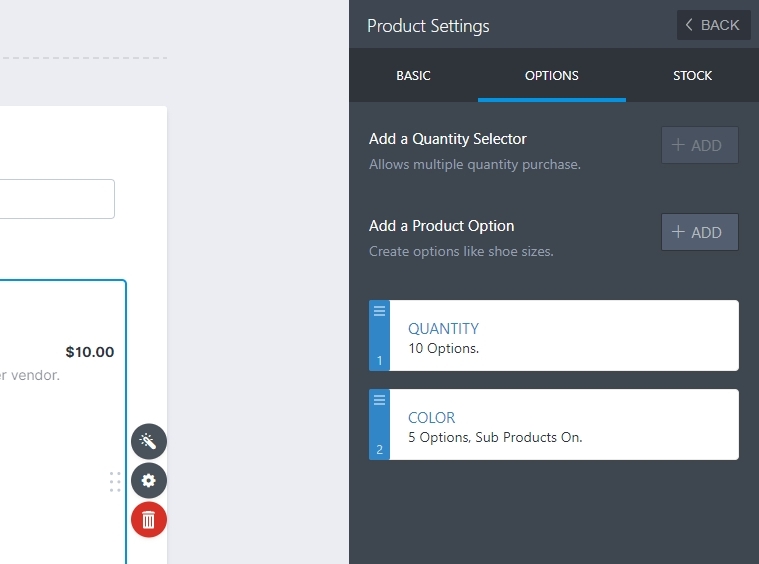Click the number 2 badge on the COLOR row
The width and height of the screenshot is (759, 564).
pyautogui.click(x=379, y=450)
